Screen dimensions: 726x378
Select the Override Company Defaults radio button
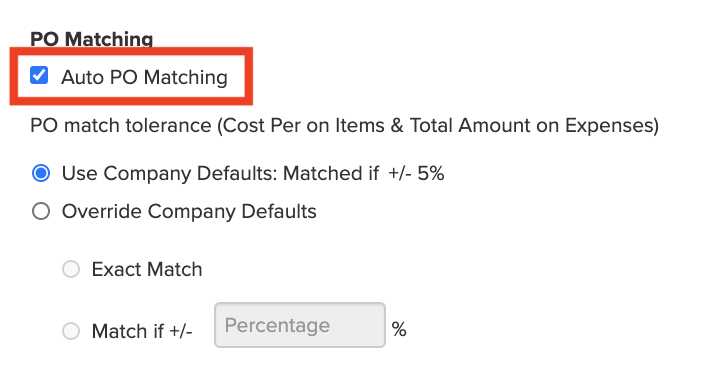pos(41,211)
